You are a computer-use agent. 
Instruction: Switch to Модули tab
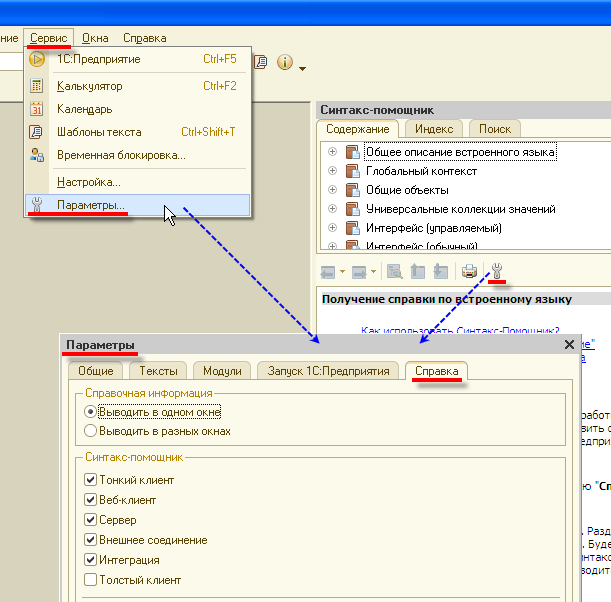222,371
